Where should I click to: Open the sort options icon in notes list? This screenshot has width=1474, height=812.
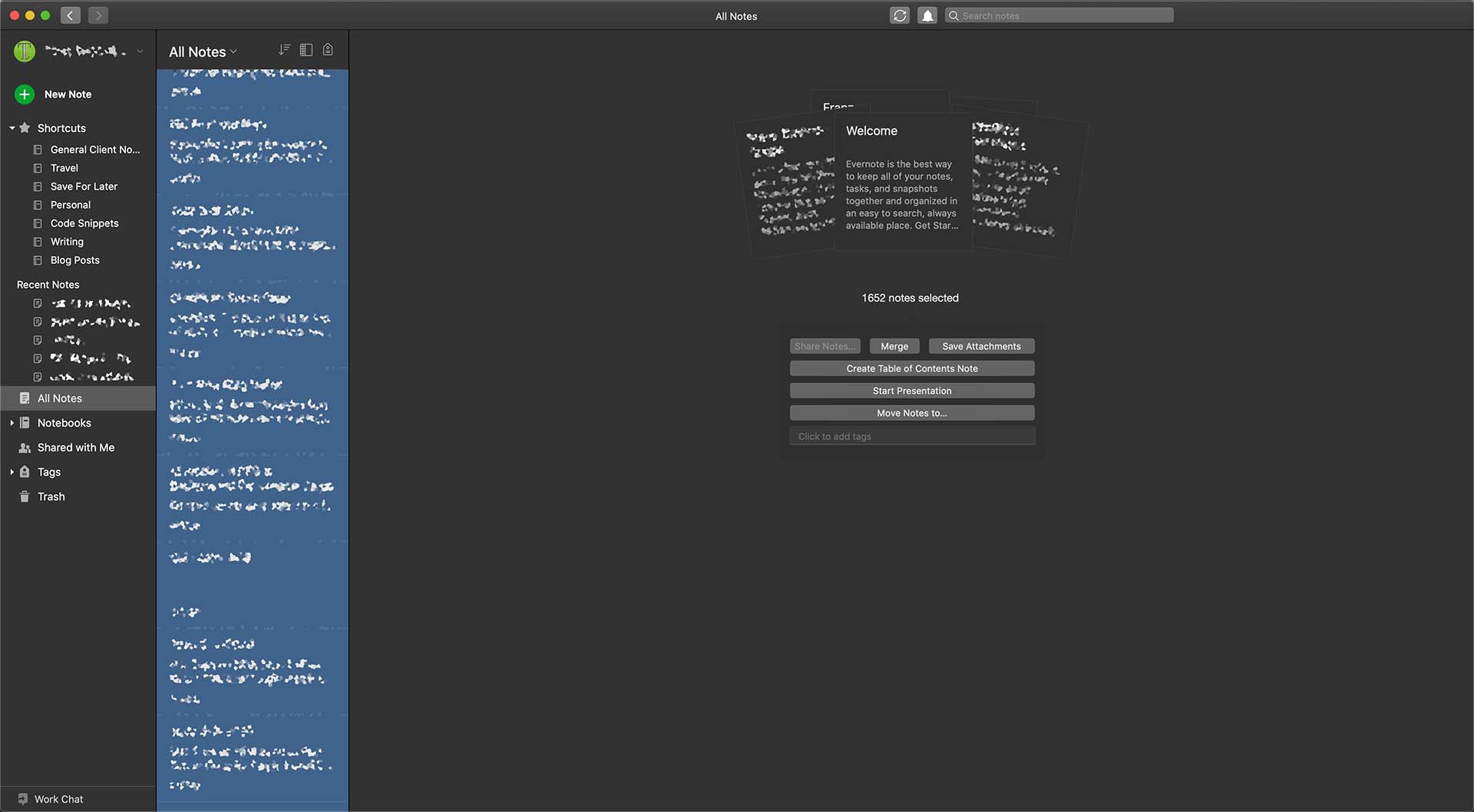point(284,50)
